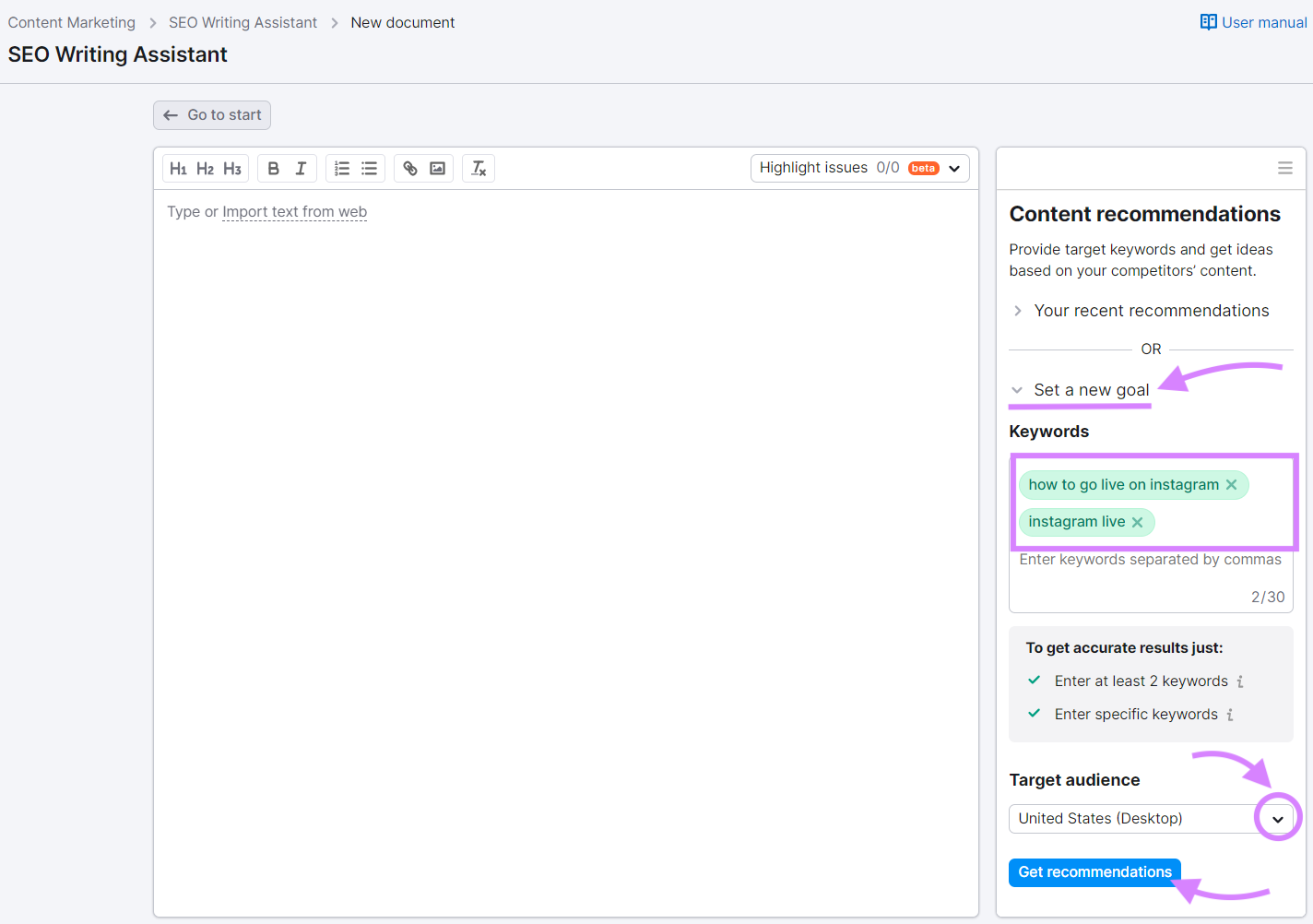This screenshot has width=1313, height=924.
Task: Open the recommendations panel menu
Action: click(1284, 168)
